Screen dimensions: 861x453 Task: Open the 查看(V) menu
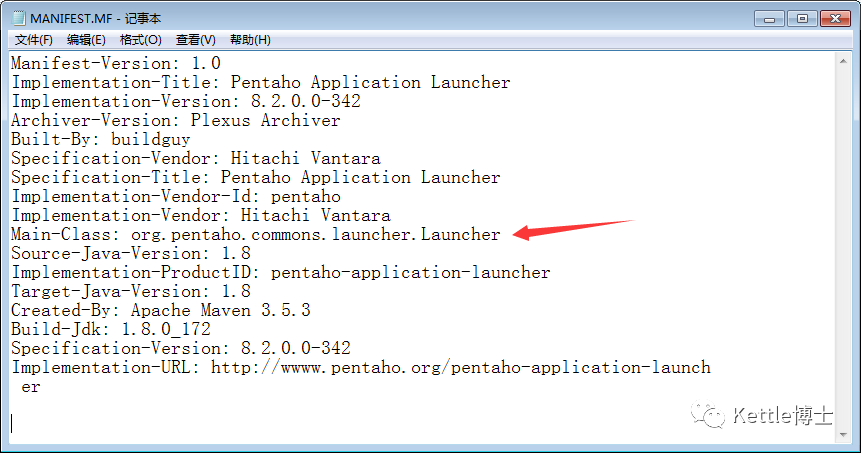click(x=195, y=40)
